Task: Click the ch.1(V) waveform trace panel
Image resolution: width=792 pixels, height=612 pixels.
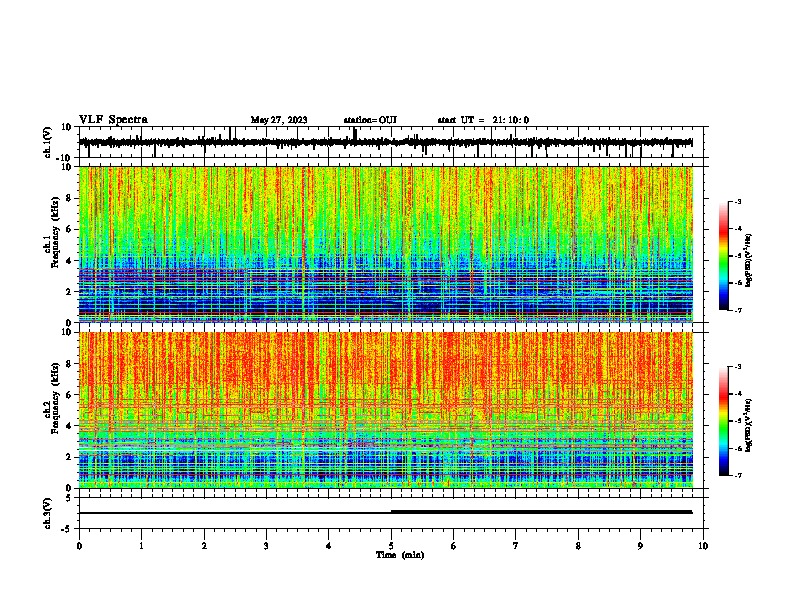Action: (391, 142)
